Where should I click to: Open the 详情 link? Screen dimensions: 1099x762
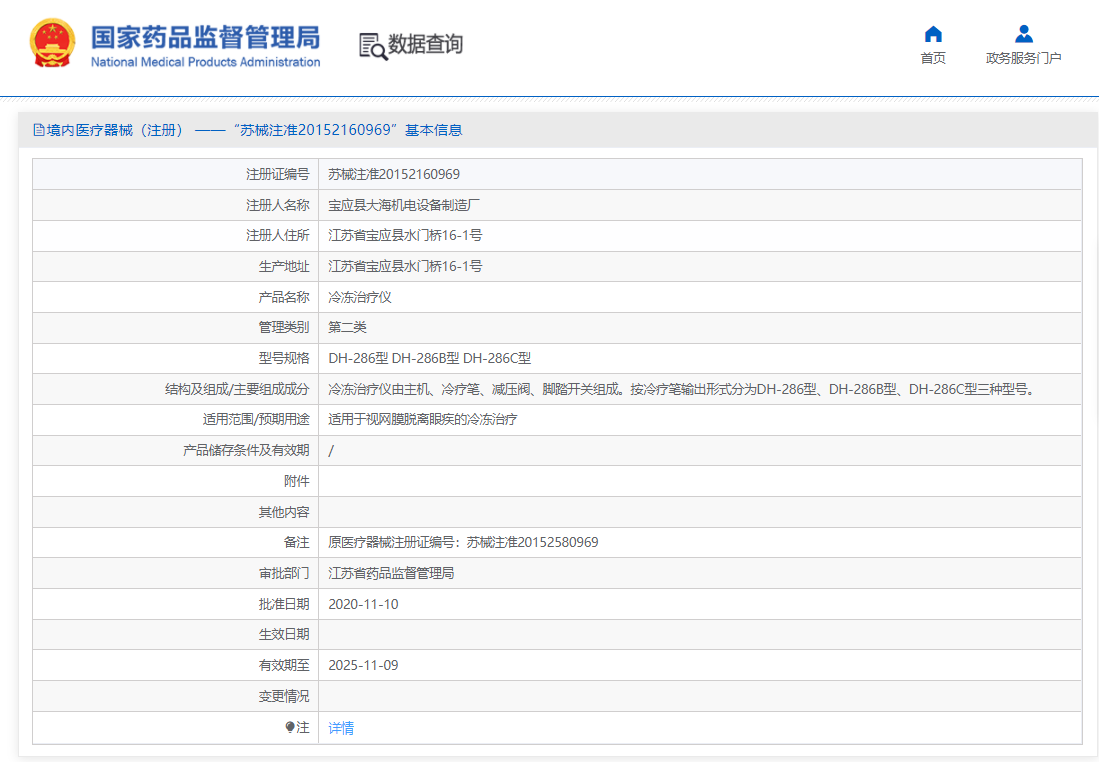pos(341,728)
